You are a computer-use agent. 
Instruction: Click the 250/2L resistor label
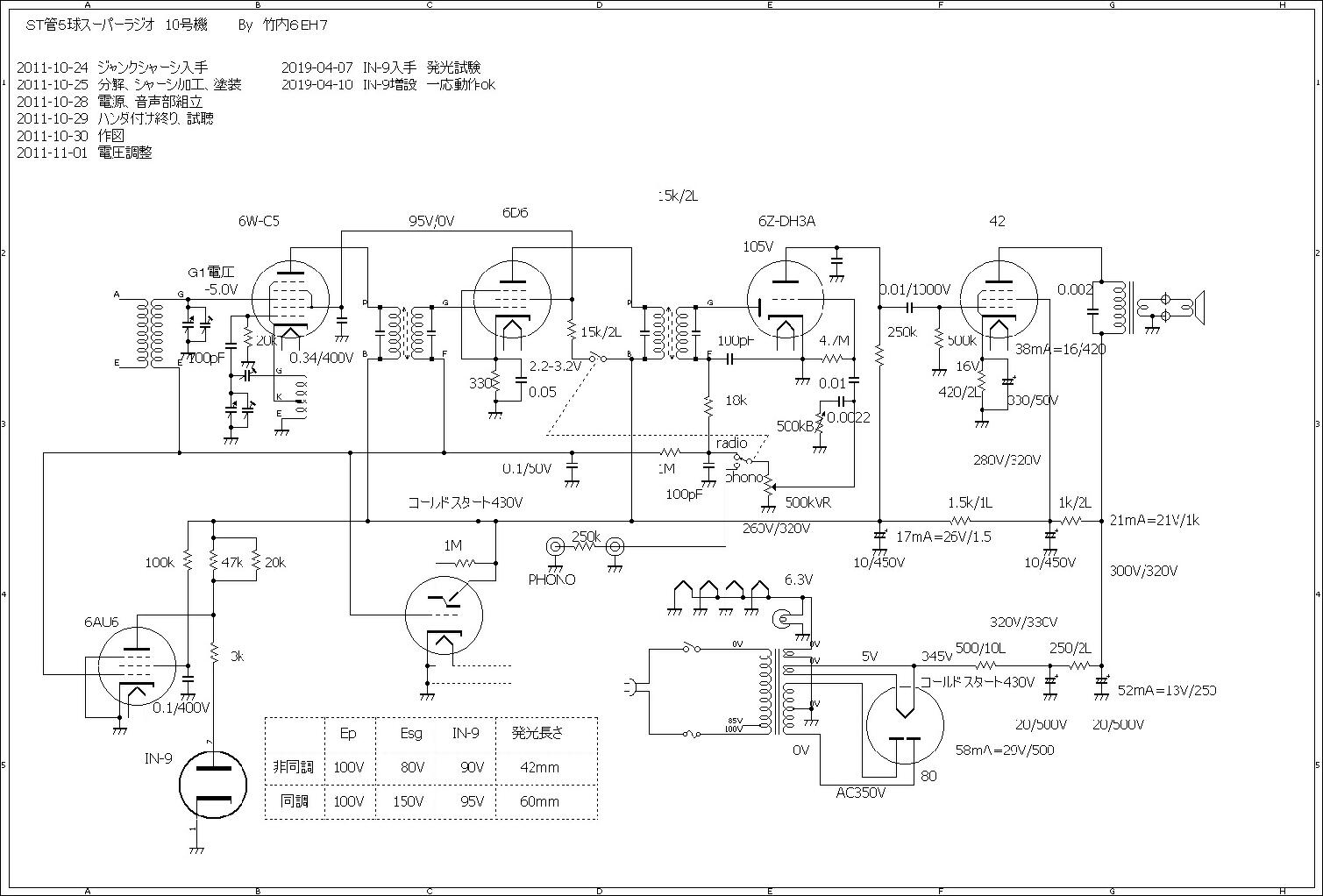pos(1070,647)
